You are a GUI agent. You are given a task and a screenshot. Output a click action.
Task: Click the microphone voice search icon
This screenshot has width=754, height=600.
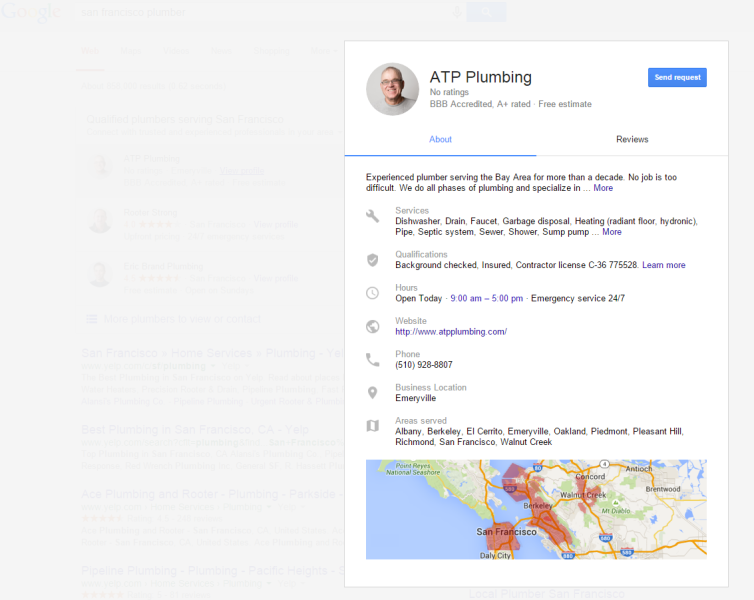(x=457, y=12)
